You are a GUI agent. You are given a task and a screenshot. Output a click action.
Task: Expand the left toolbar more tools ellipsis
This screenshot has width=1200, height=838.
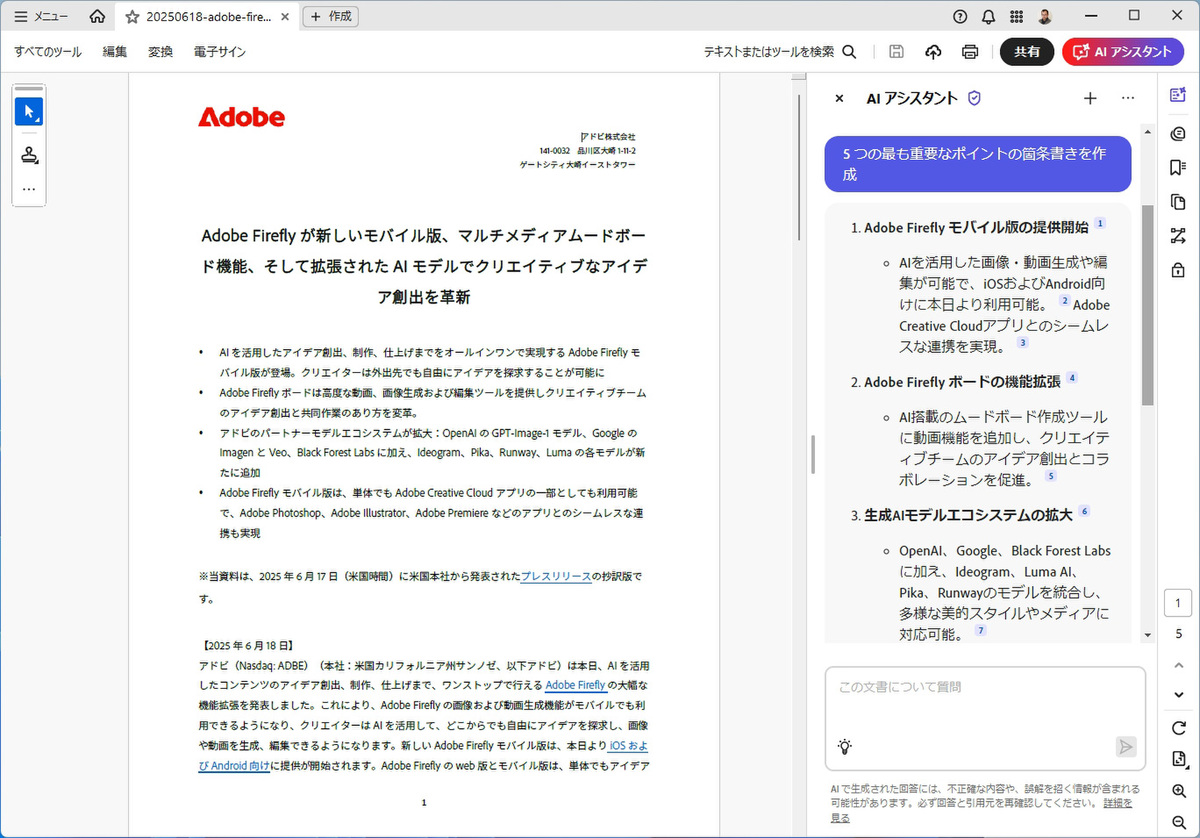tap(29, 189)
